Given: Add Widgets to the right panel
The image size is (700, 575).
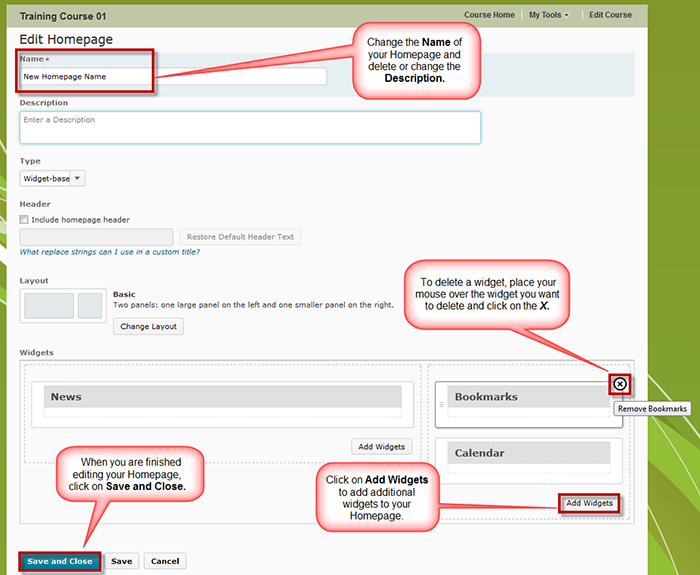Looking at the screenshot, I should click(589, 503).
